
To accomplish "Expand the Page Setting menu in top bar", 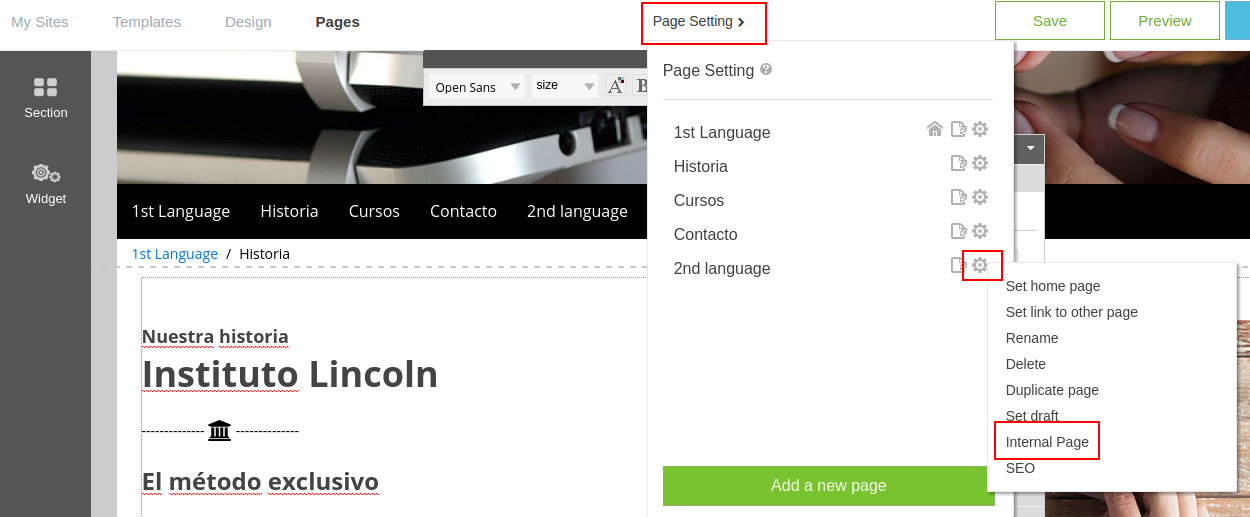I will click(703, 22).
